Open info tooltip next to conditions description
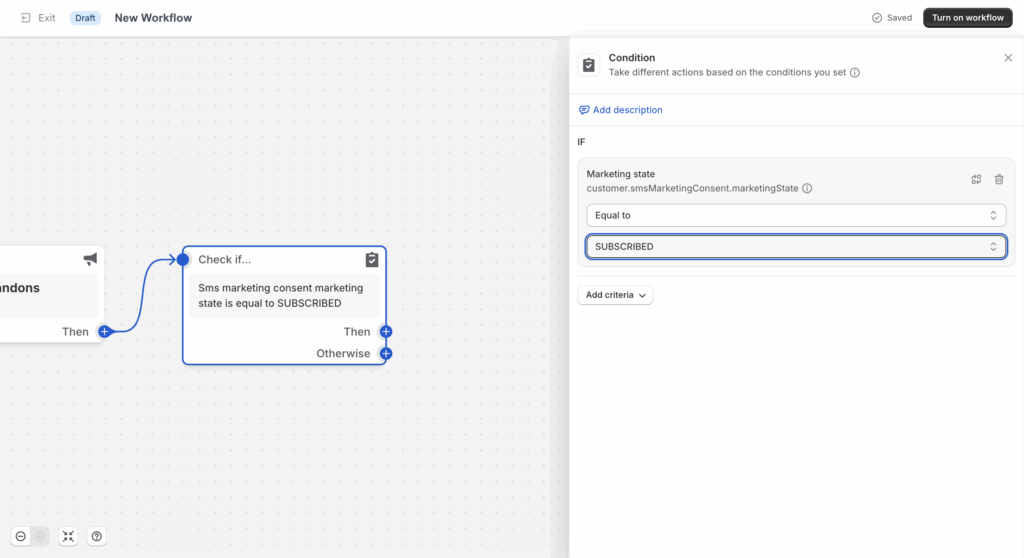This screenshot has width=1024, height=558. (x=855, y=73)
